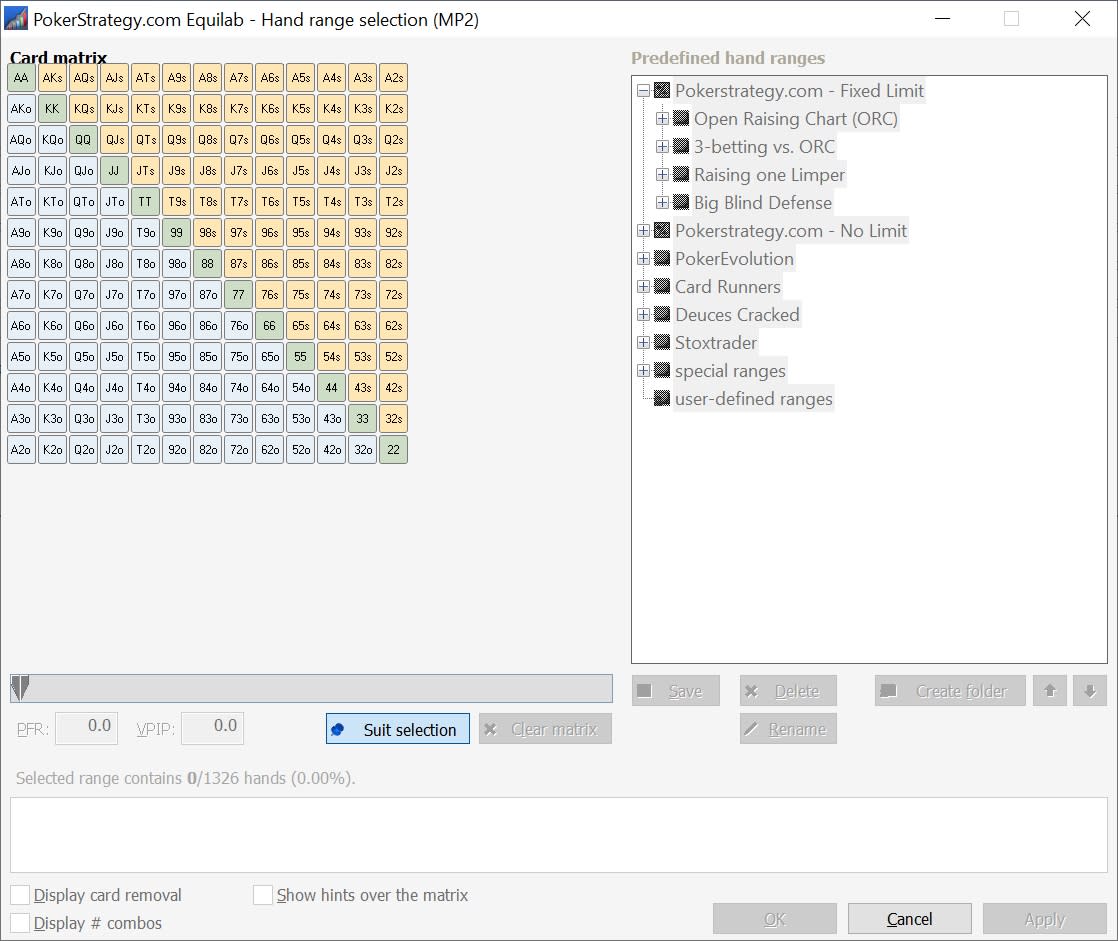Click the Delete range button

click(x=788, y=691)
